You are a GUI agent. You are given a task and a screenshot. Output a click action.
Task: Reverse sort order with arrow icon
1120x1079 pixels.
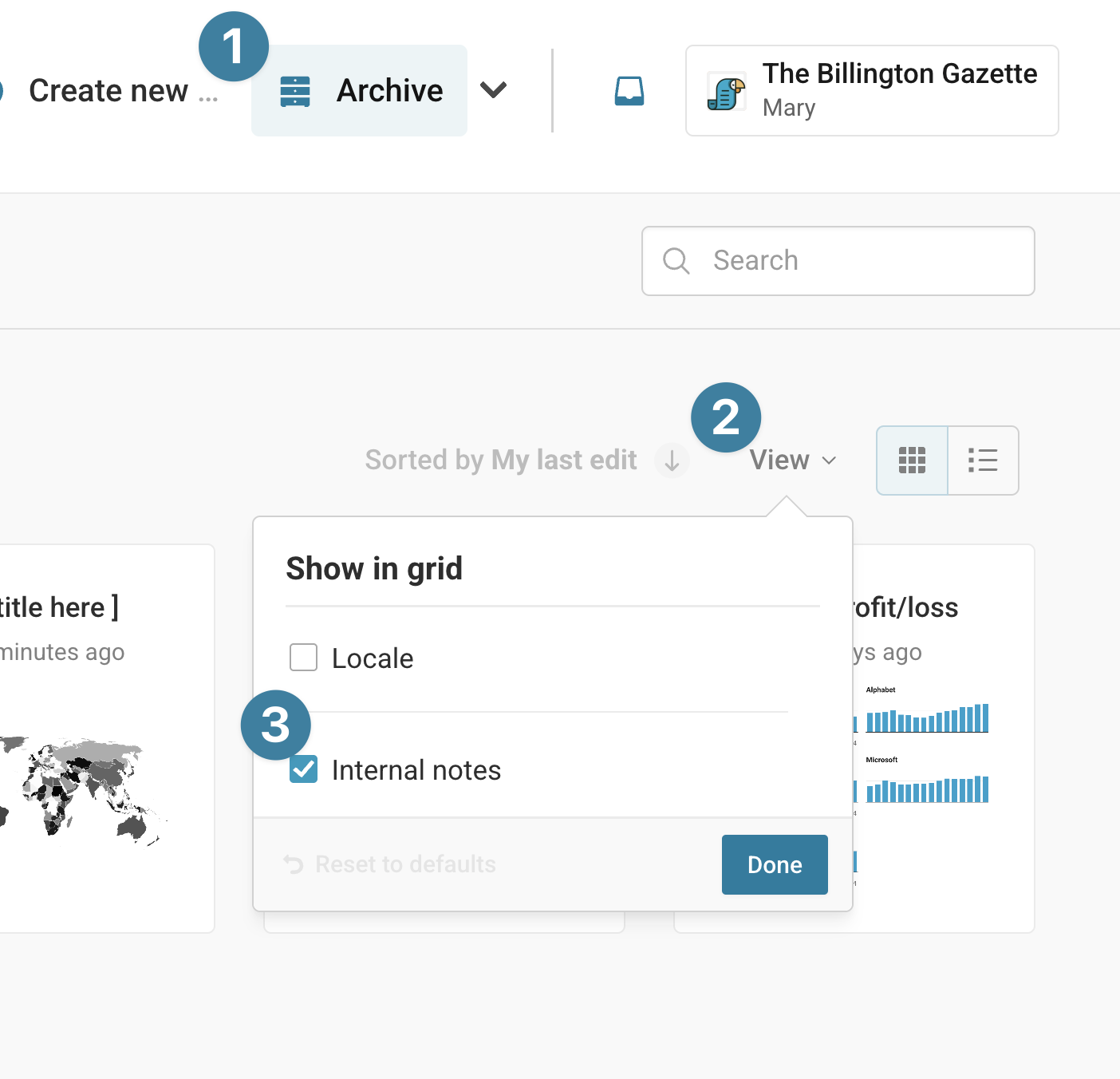[x=672, y=460]
